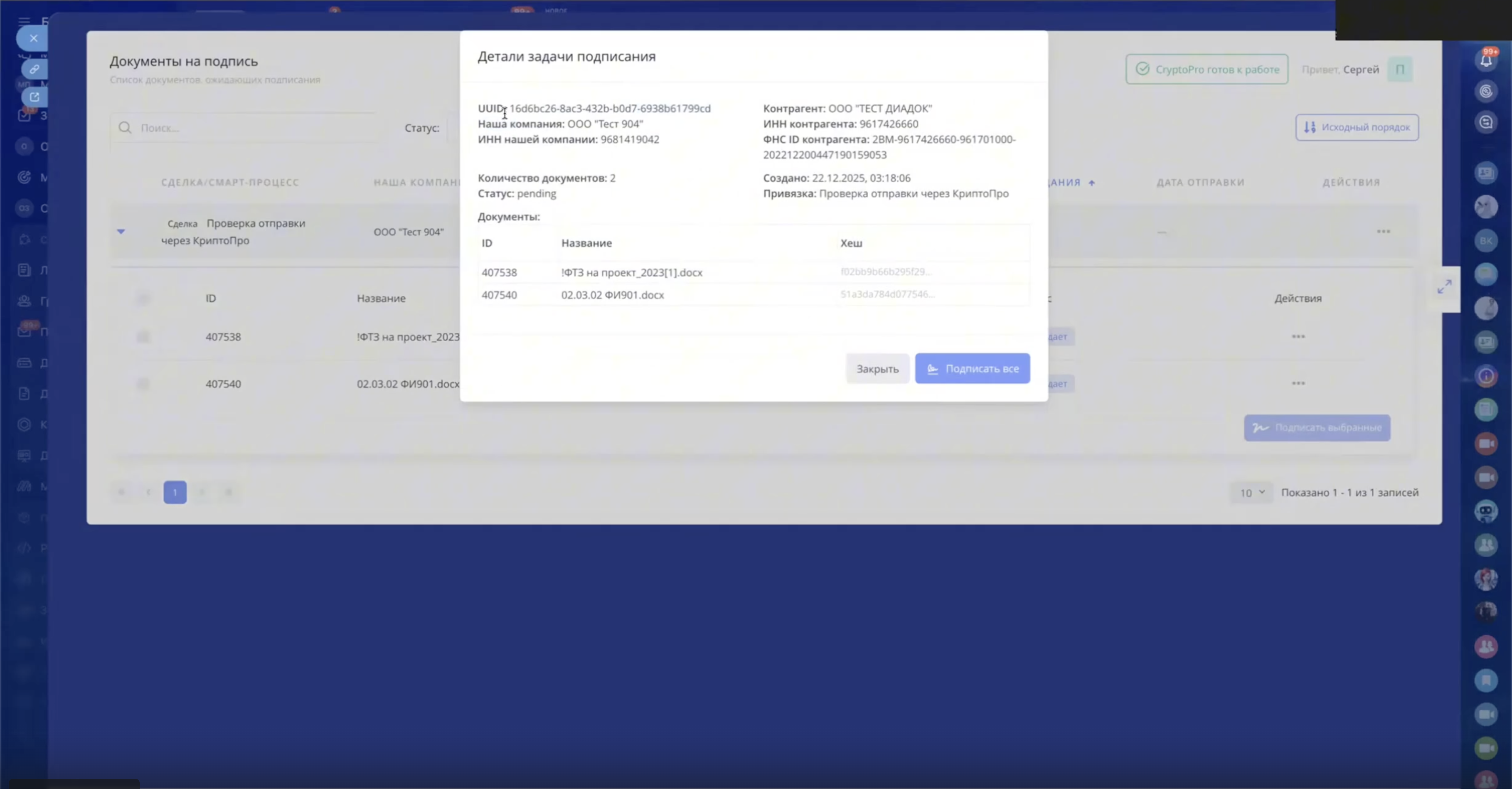Click the Подписать все button
1512x789 pixels.
click(x=972, y=369)
